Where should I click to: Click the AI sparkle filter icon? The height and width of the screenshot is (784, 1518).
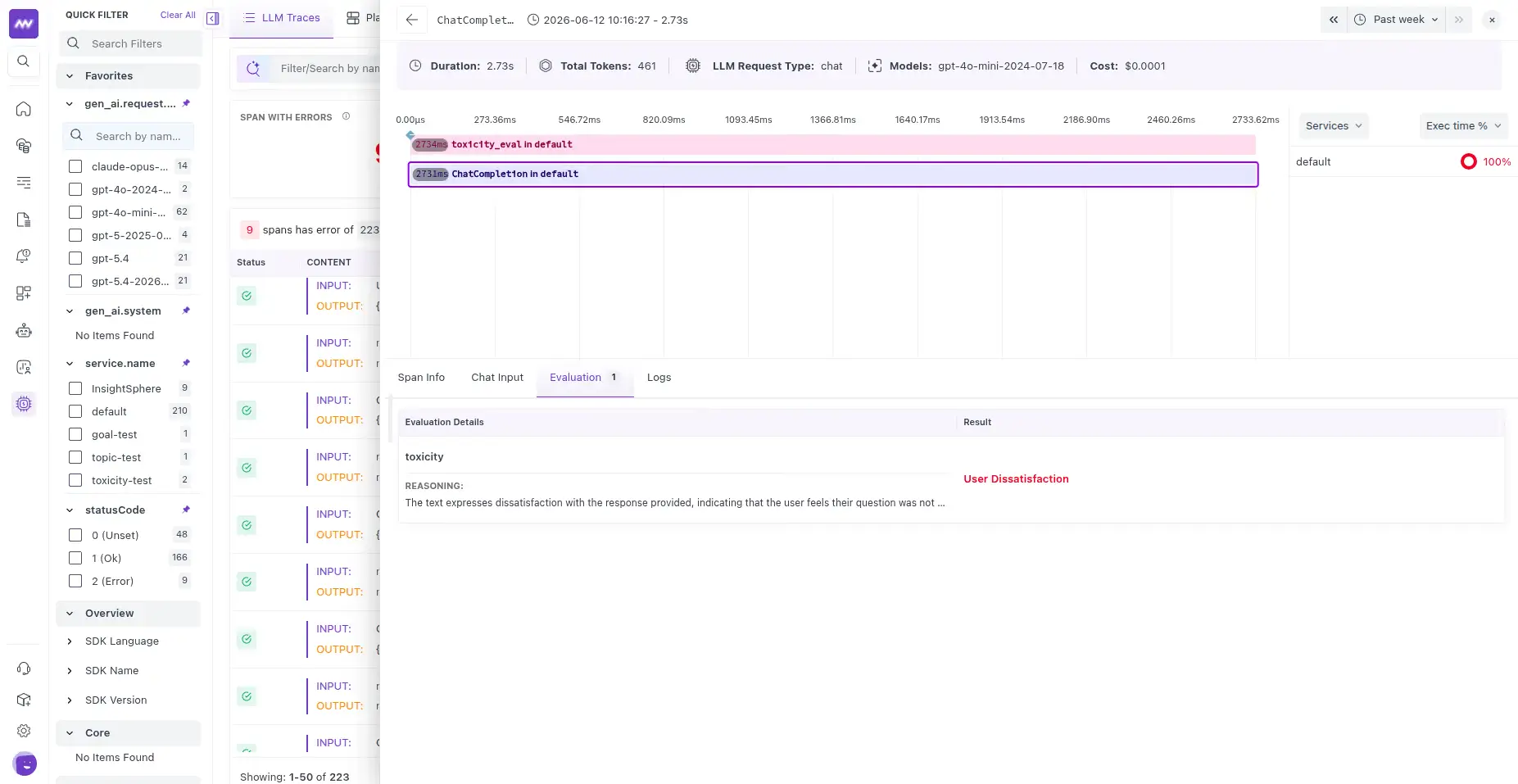253,69
